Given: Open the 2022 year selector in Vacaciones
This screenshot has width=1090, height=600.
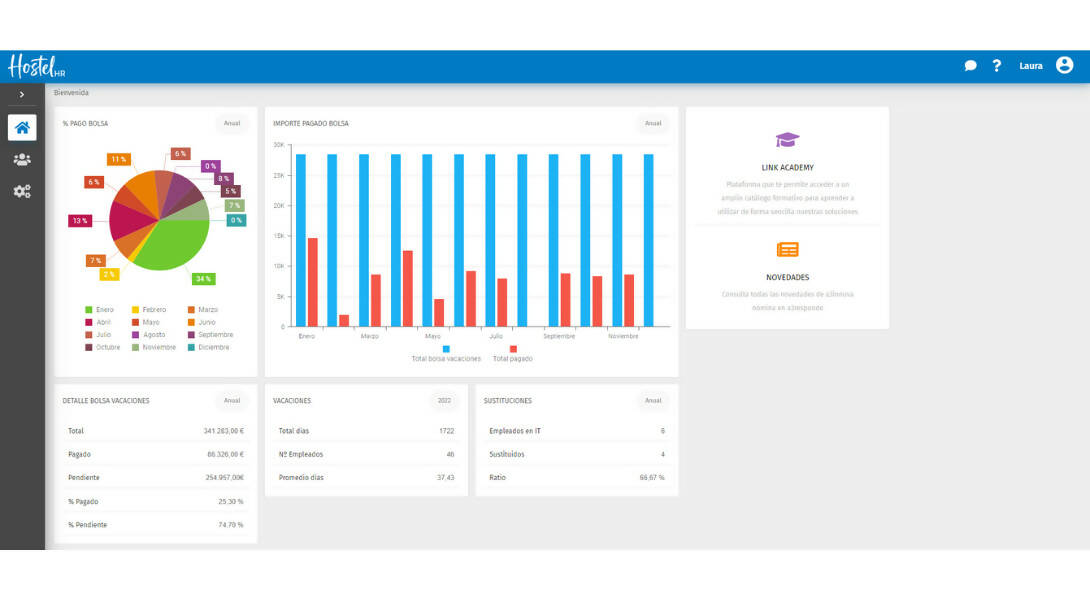Looking at the screenshot, I should click(x=444, y=400).
